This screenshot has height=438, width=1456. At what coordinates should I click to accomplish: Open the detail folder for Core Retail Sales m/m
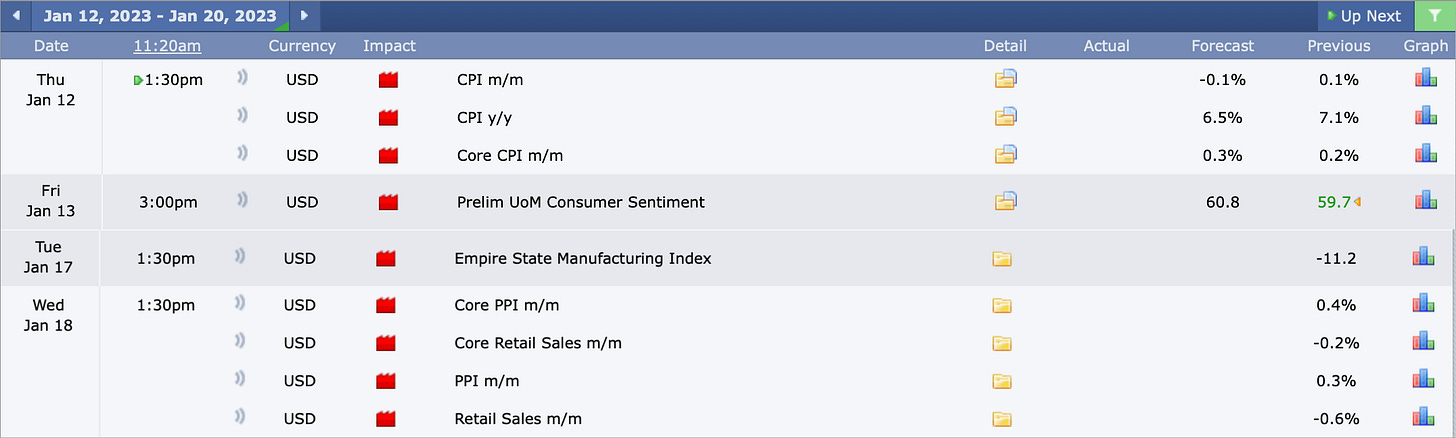coord(1002,343)
